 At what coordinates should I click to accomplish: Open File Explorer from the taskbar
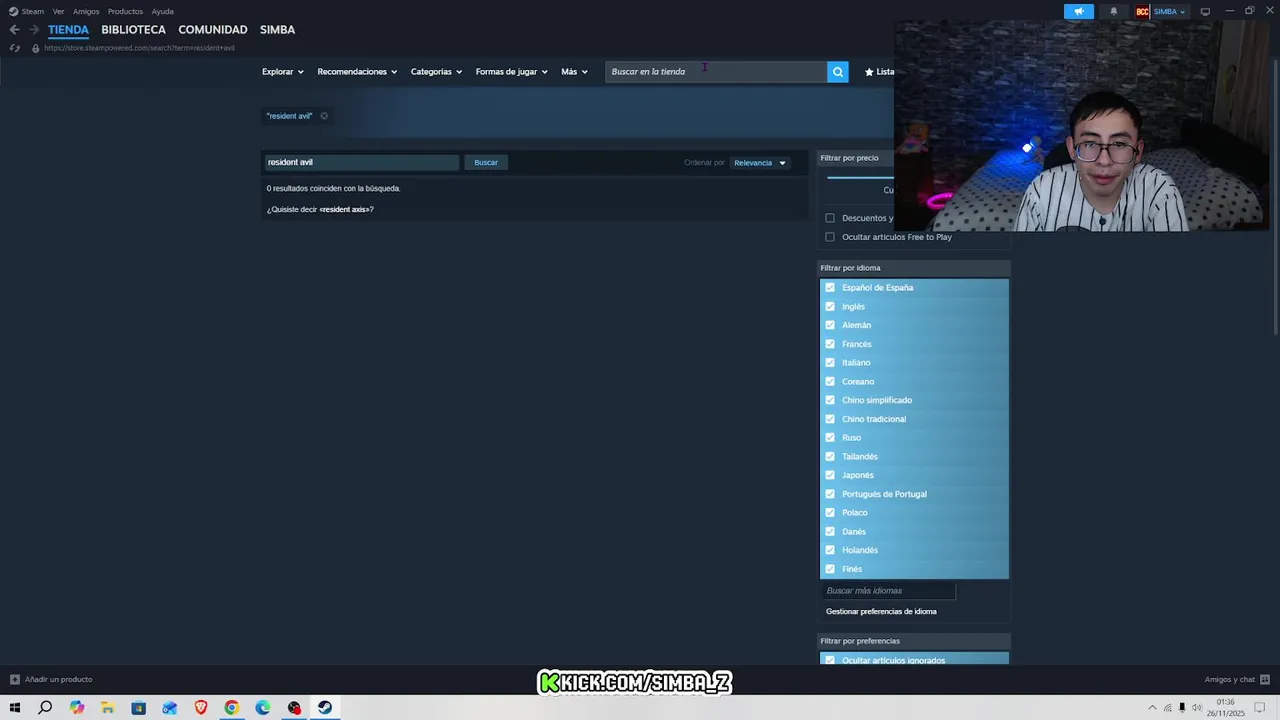coord(108,708)
